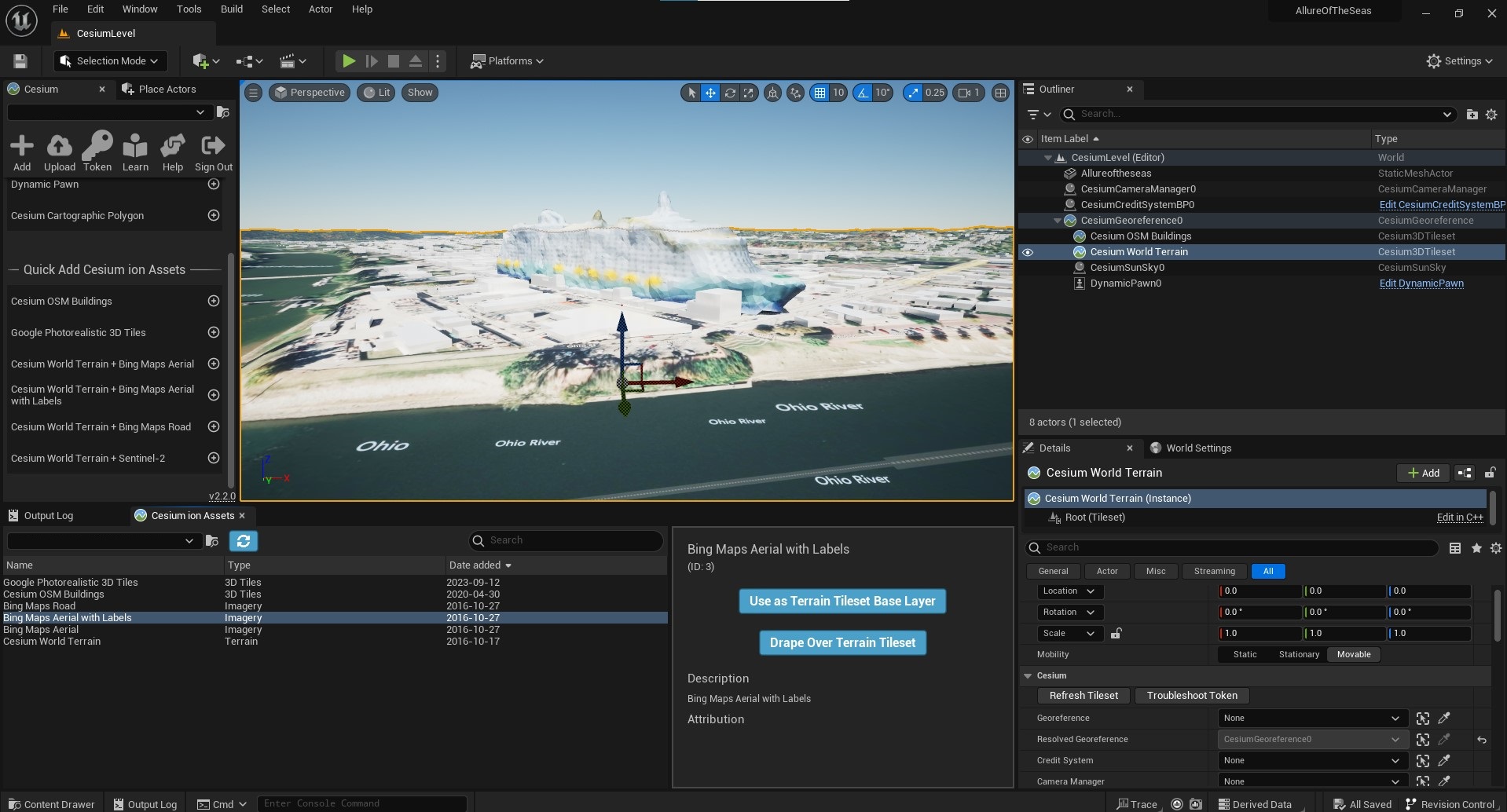Open the Georeference dropdown
This screenshot has height=812, width=1507.
pos(1311,719)
